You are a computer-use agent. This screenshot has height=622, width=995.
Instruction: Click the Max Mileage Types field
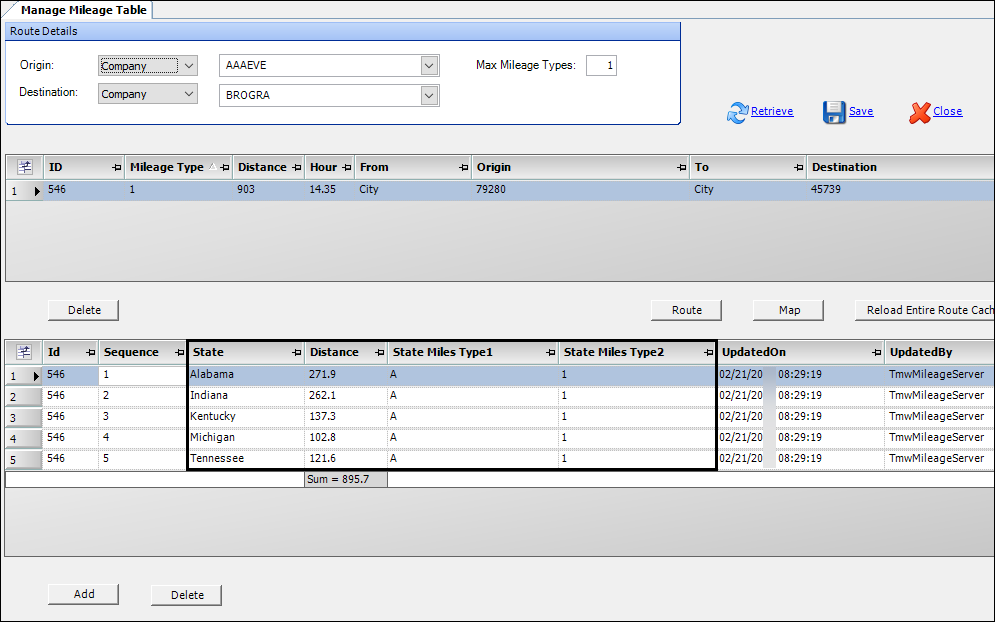(601, 66)
